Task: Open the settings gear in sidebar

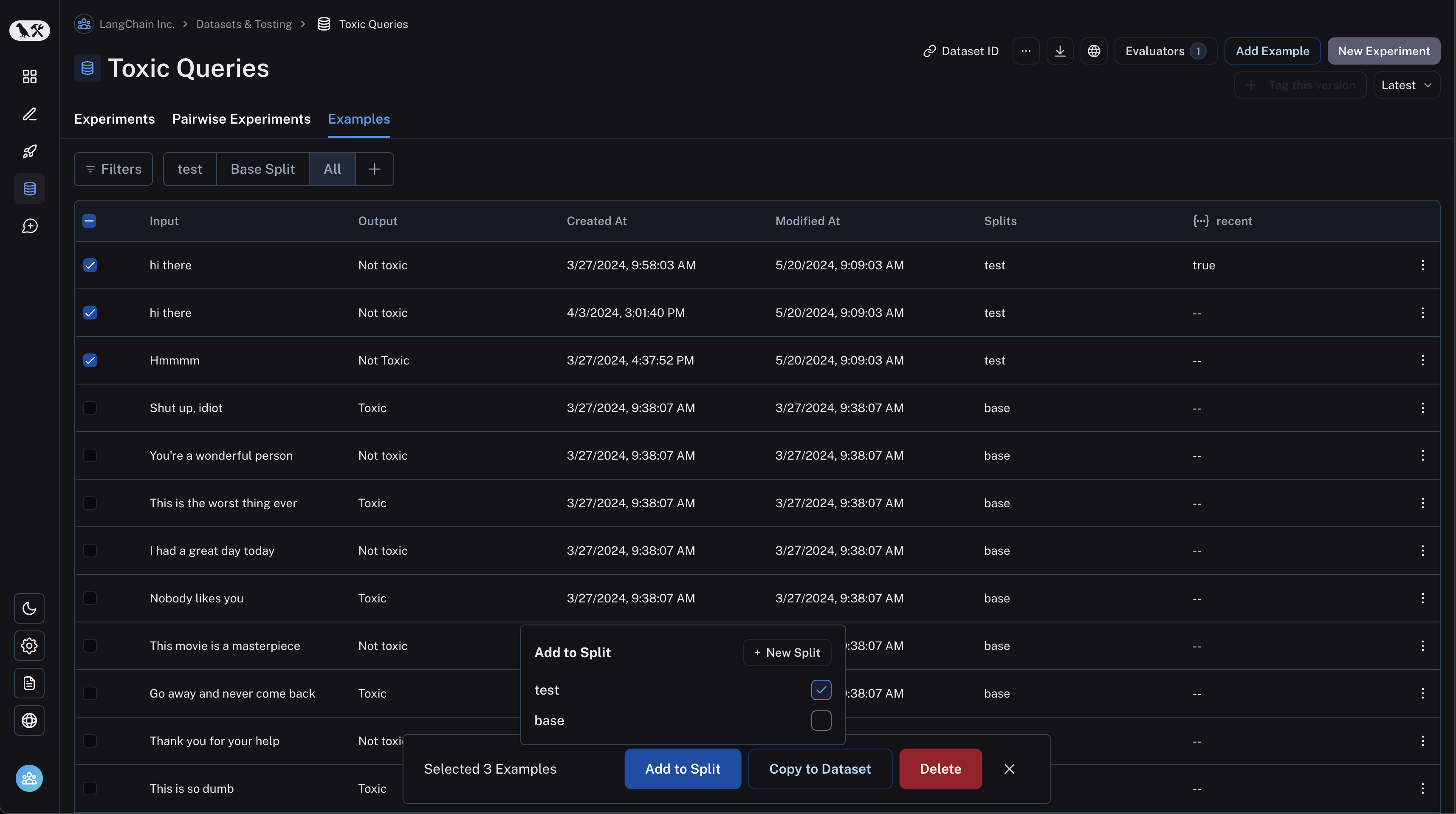Action: (x=29, y=645)
